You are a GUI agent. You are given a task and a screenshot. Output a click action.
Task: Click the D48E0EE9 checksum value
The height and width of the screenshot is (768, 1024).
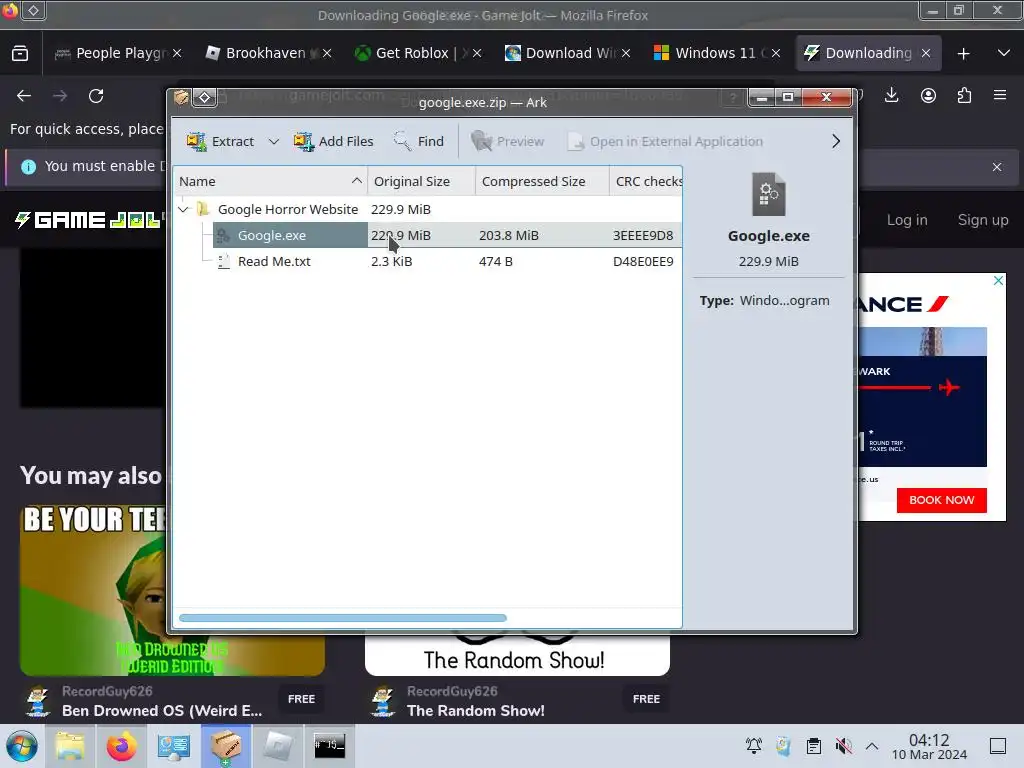pos(643,261)
